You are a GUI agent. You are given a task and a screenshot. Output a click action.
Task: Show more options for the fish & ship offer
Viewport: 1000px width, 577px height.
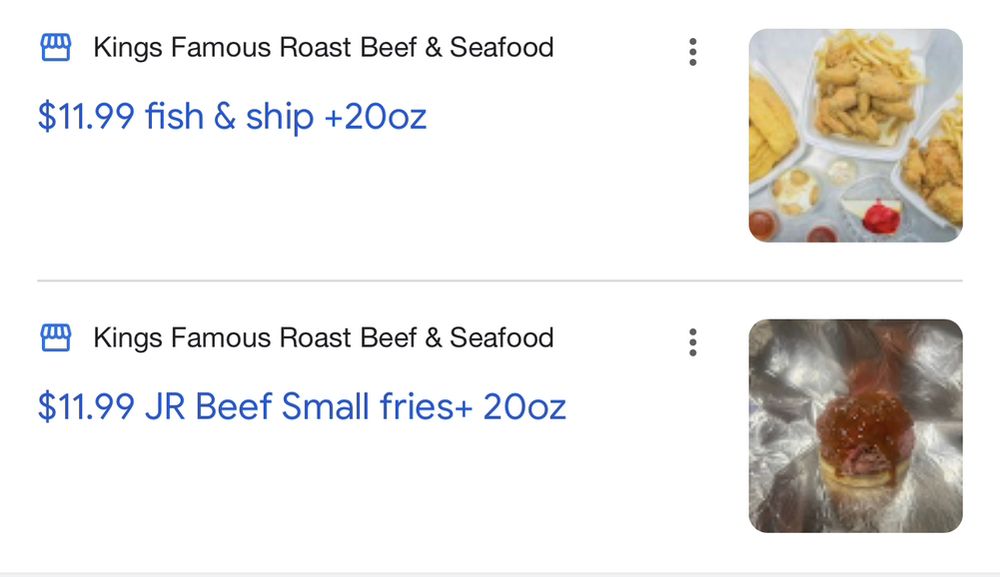[693, 52]
